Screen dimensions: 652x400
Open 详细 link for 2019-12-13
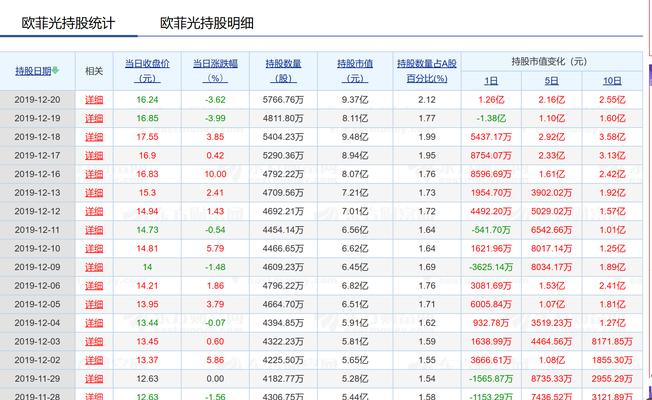pos(94,193)
